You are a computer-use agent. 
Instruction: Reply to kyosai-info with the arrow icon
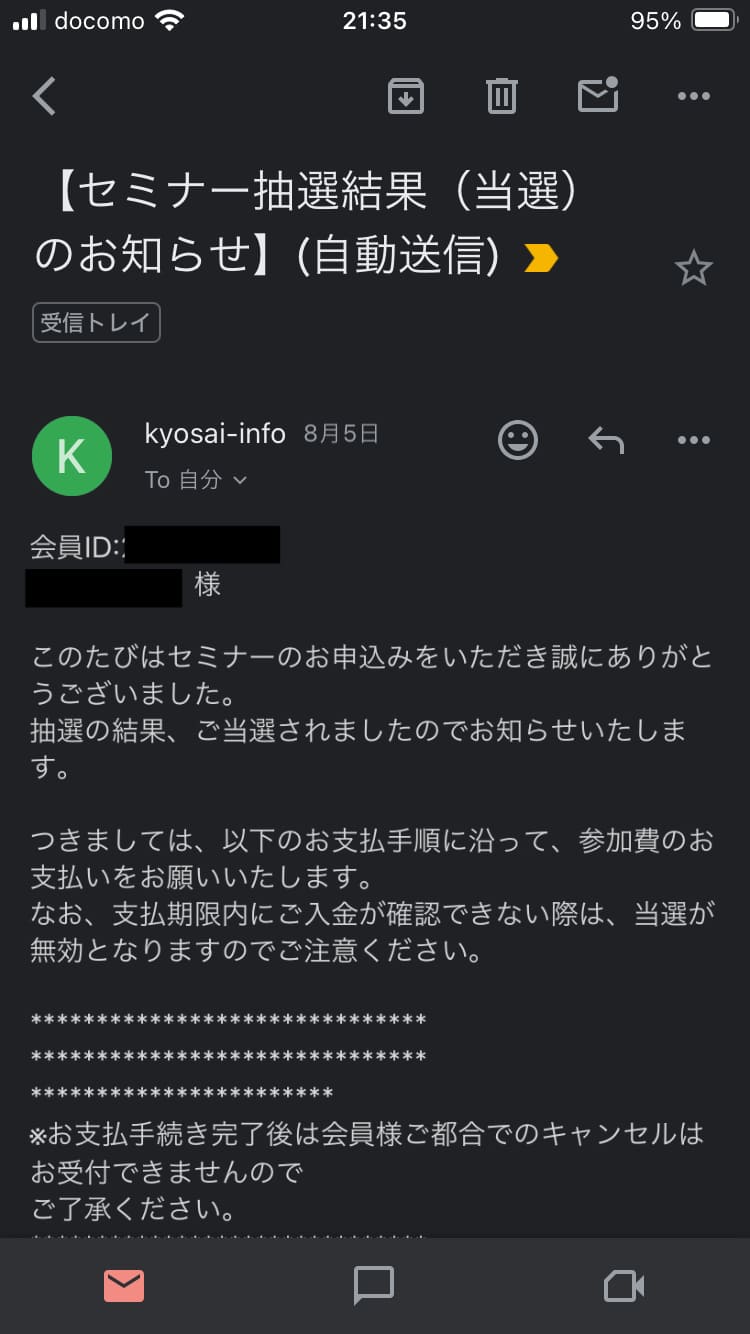[605, 440]
